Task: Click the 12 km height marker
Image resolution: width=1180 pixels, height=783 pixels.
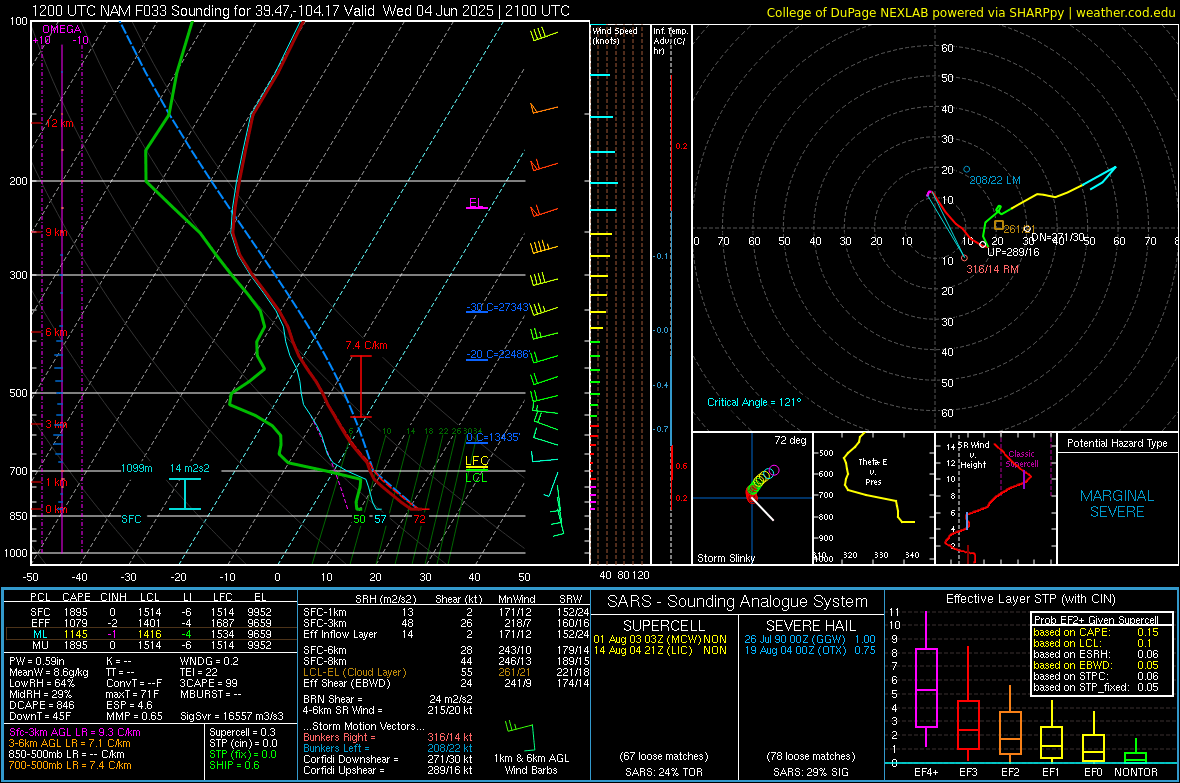Action: tap(59, 123)
